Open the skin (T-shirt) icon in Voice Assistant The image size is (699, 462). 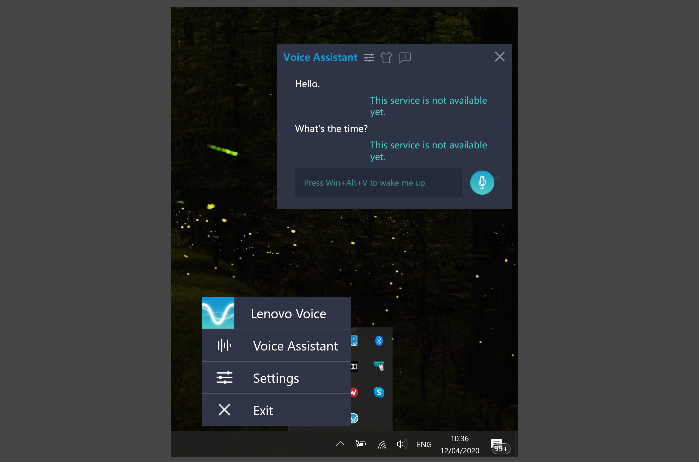(386, 58)
